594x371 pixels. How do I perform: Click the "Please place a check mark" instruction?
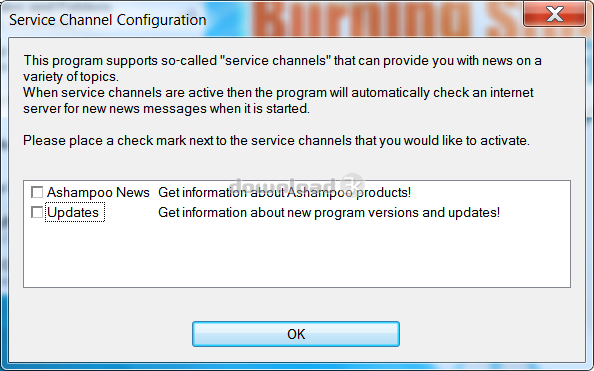[276, 141]
